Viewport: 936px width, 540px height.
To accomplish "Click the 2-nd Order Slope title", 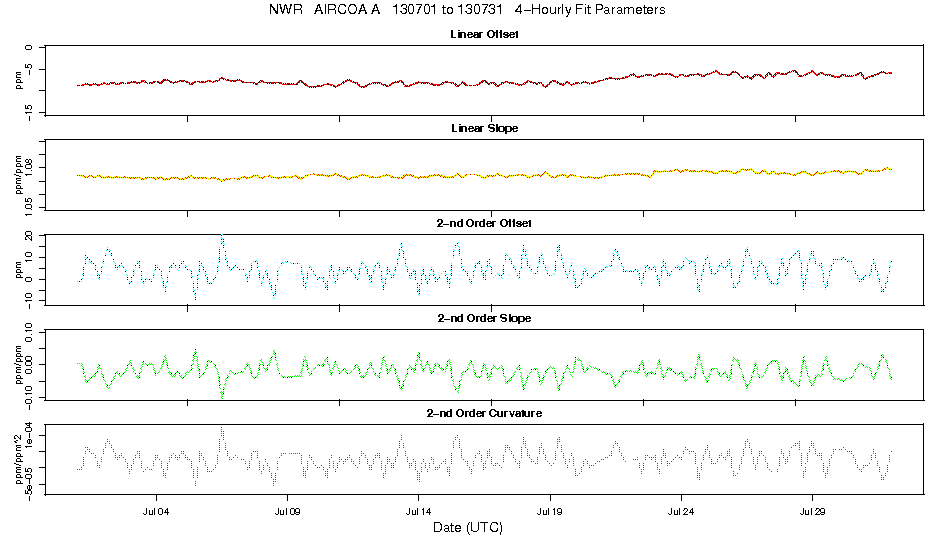I will click(x=484, y=318).
